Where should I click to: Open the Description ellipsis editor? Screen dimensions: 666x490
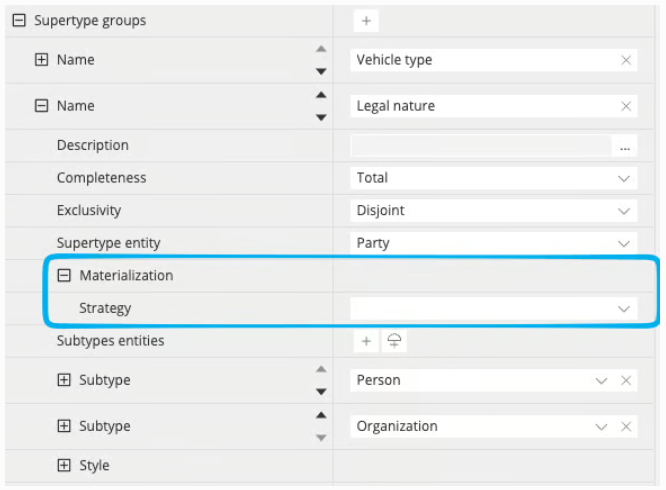pos(624,146)
